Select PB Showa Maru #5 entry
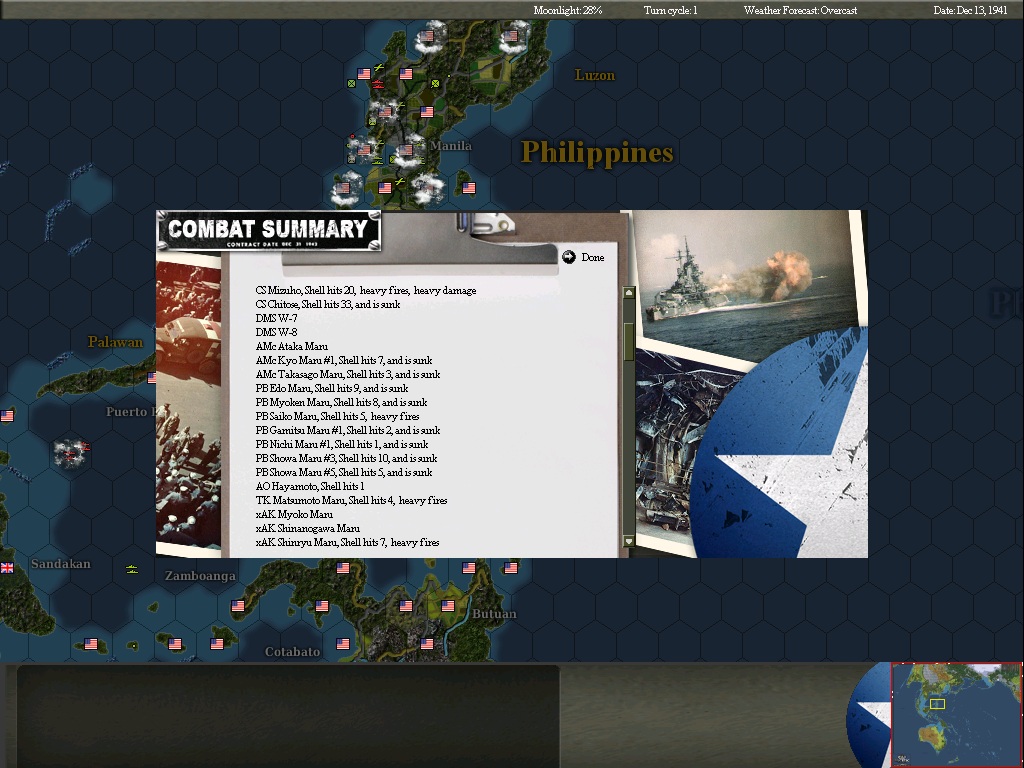This screenshot has height=768, width=1024. pos(344,472)
